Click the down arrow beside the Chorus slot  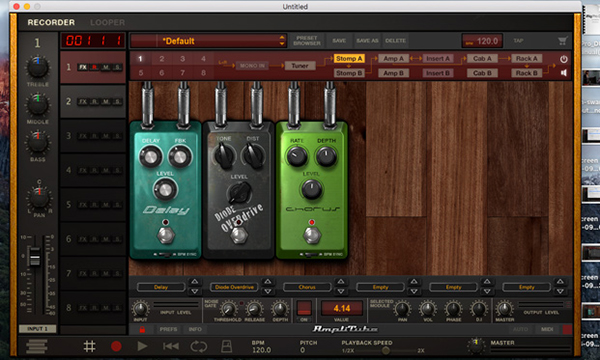[x=341, y=292]
